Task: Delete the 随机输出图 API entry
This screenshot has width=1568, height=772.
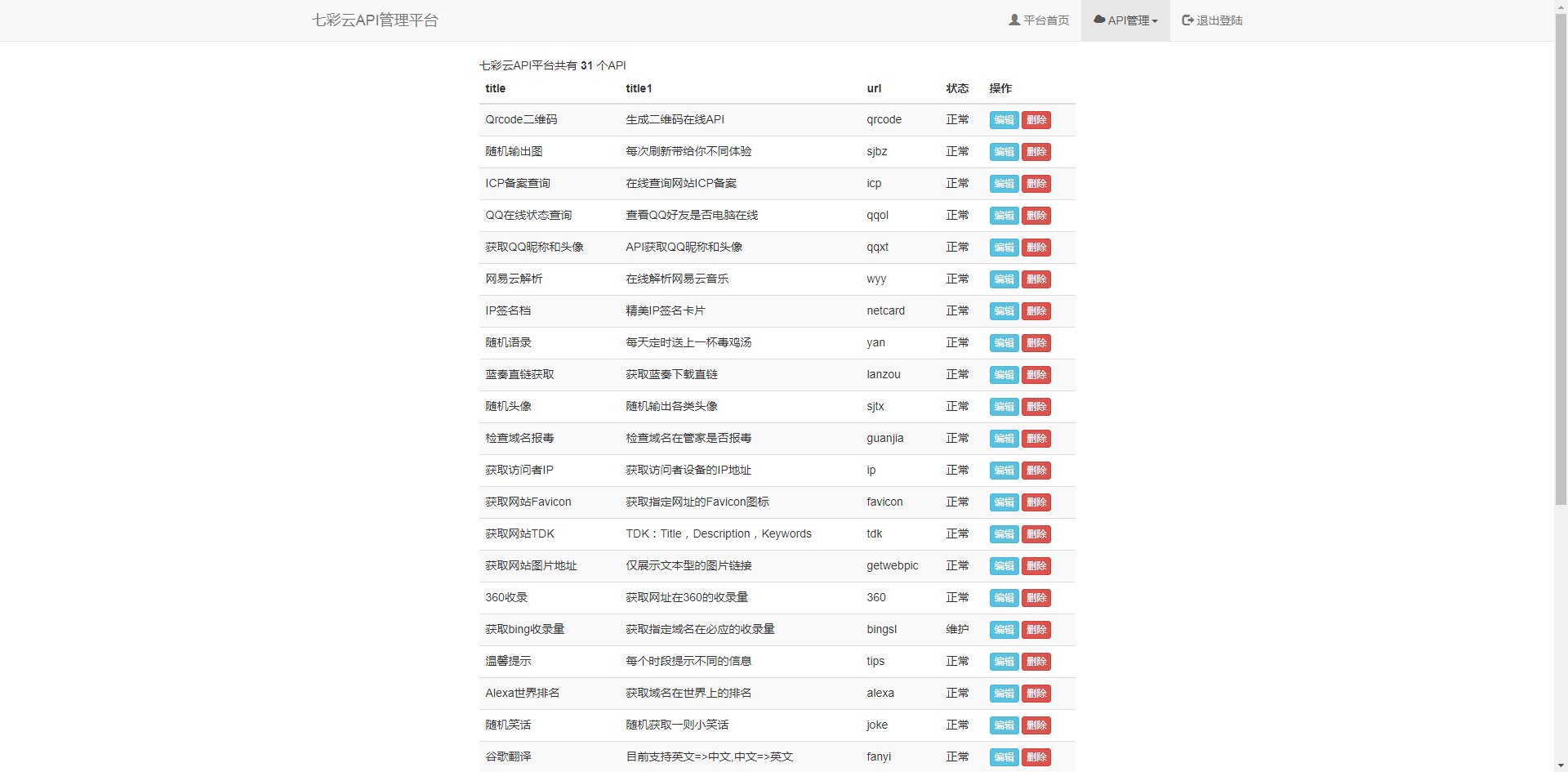Action: click(x=1036, y=152)
